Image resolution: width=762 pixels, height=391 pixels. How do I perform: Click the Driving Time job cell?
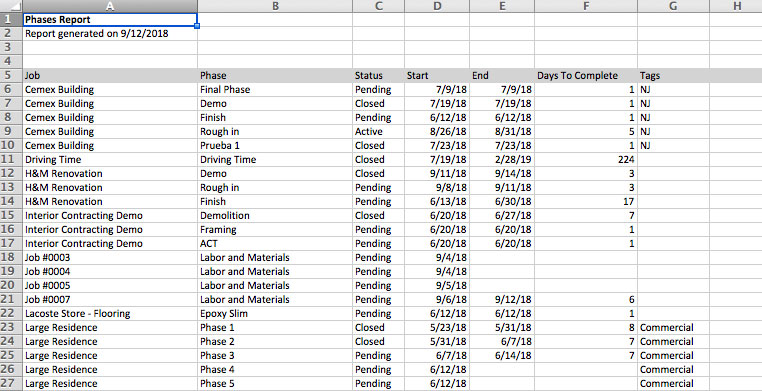tap(110, 159)
